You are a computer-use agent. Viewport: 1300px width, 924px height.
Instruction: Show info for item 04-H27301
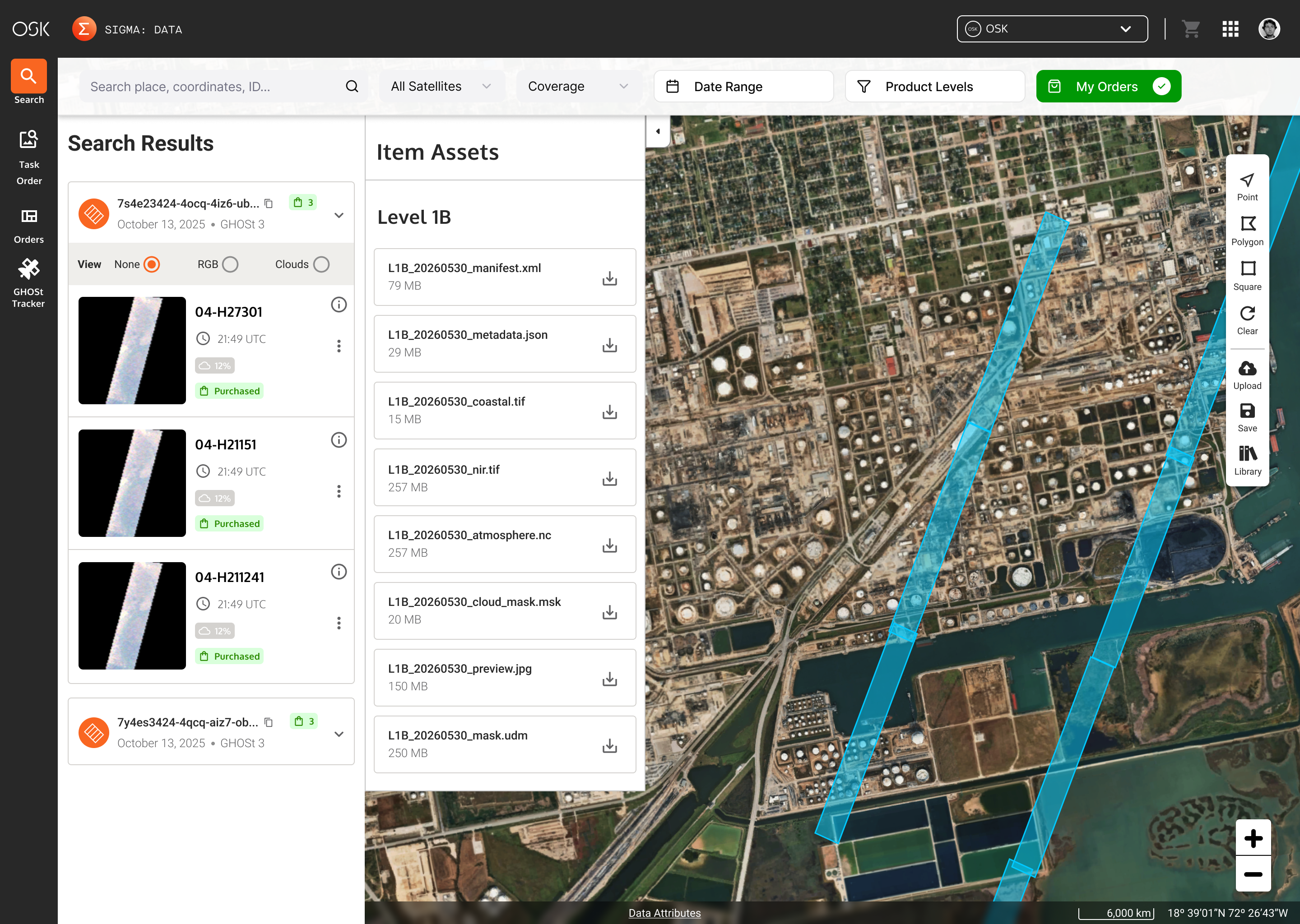(x=339, y=305)
